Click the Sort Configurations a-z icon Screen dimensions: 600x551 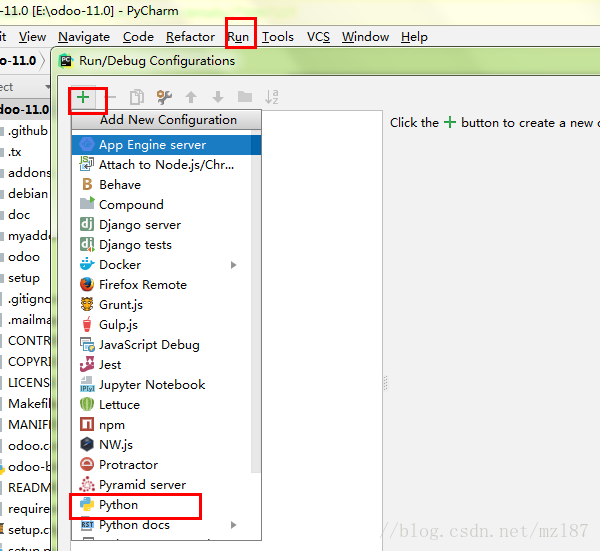272,97
